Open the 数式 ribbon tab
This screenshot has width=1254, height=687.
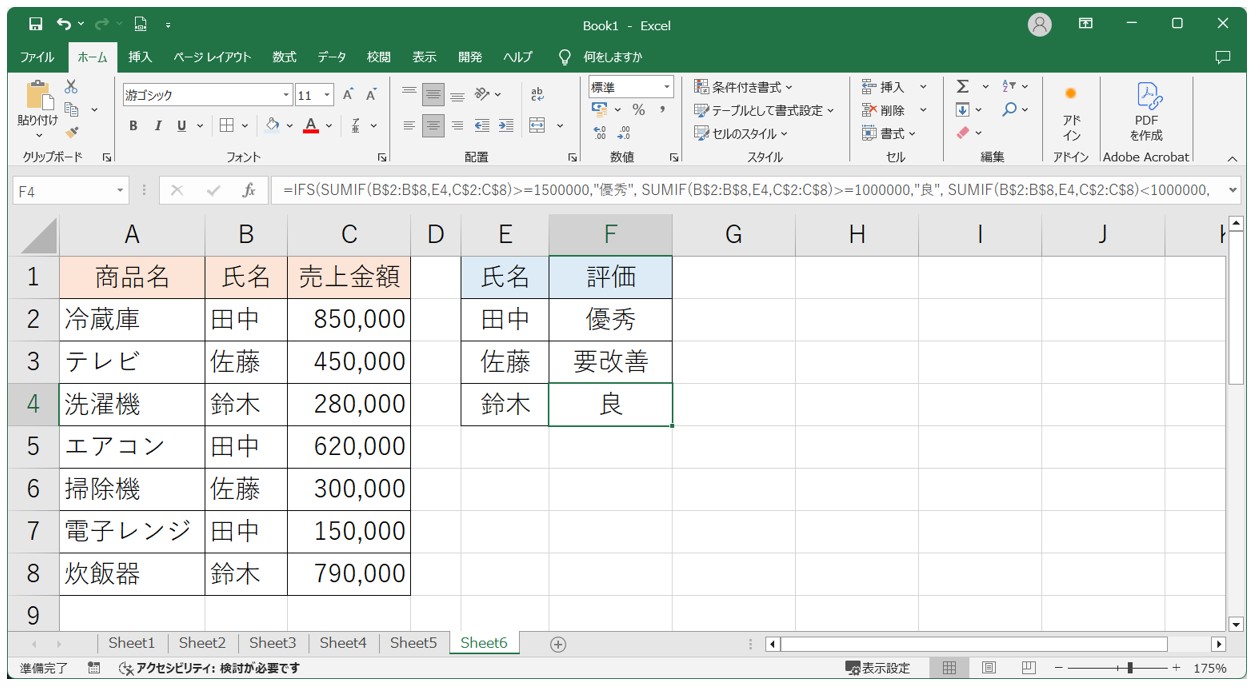[285, 57]
